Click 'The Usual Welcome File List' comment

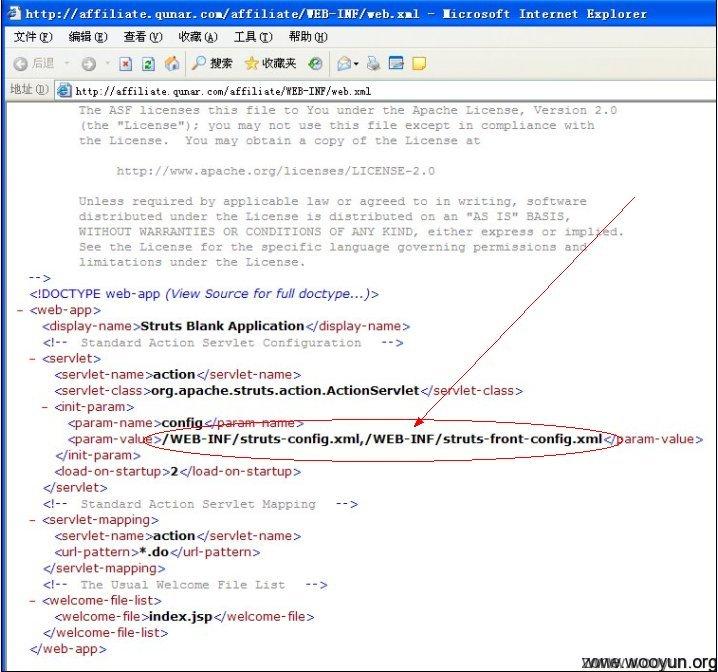pyautogui.click(x=183, y=585)
